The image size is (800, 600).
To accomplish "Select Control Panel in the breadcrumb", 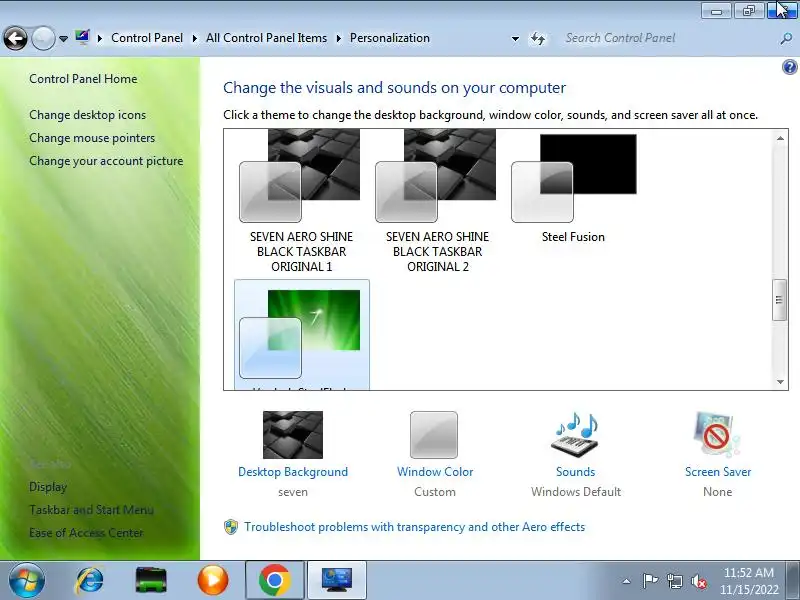I will point(147,38).
